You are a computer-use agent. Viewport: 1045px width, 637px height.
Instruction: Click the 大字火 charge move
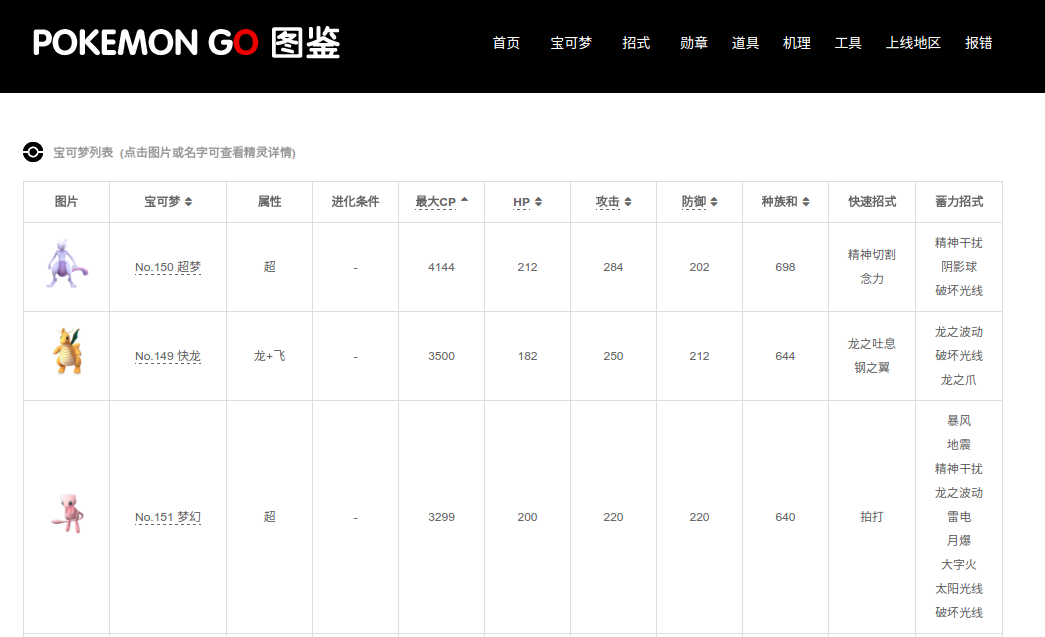958,564
